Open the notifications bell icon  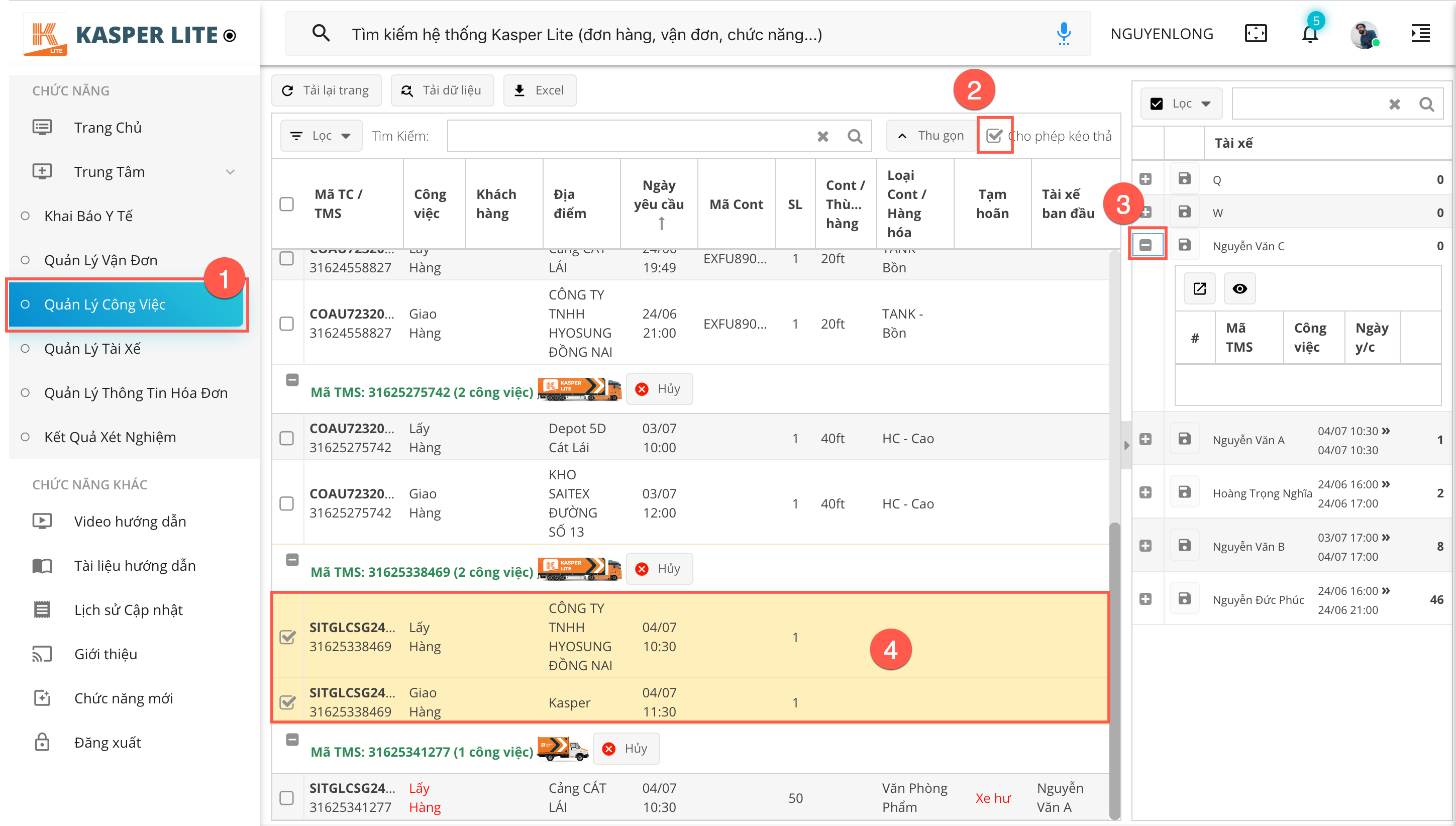click(1310, 34)
